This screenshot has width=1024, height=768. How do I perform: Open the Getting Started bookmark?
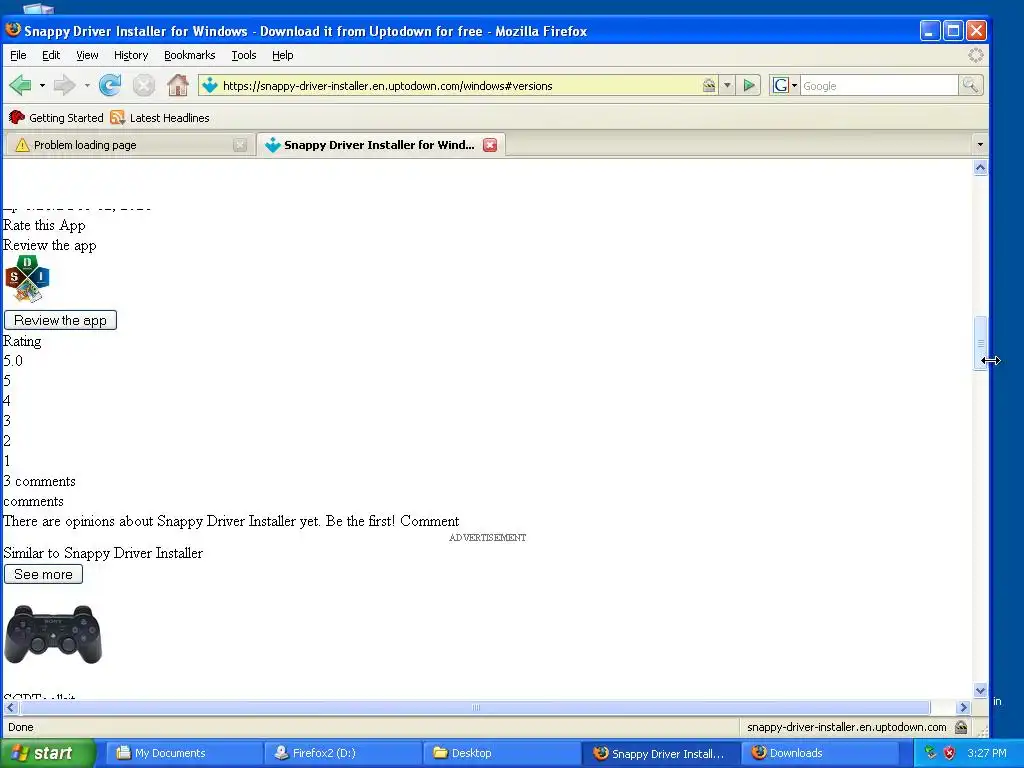point(56,118)
